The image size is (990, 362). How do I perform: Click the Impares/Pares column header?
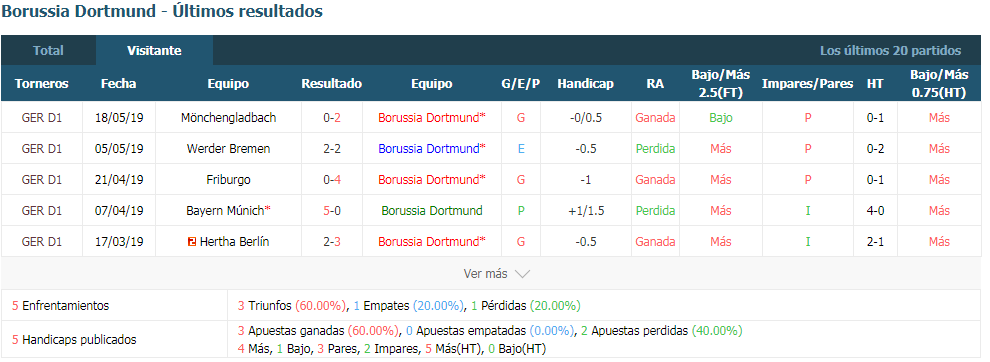pos(808,83)
